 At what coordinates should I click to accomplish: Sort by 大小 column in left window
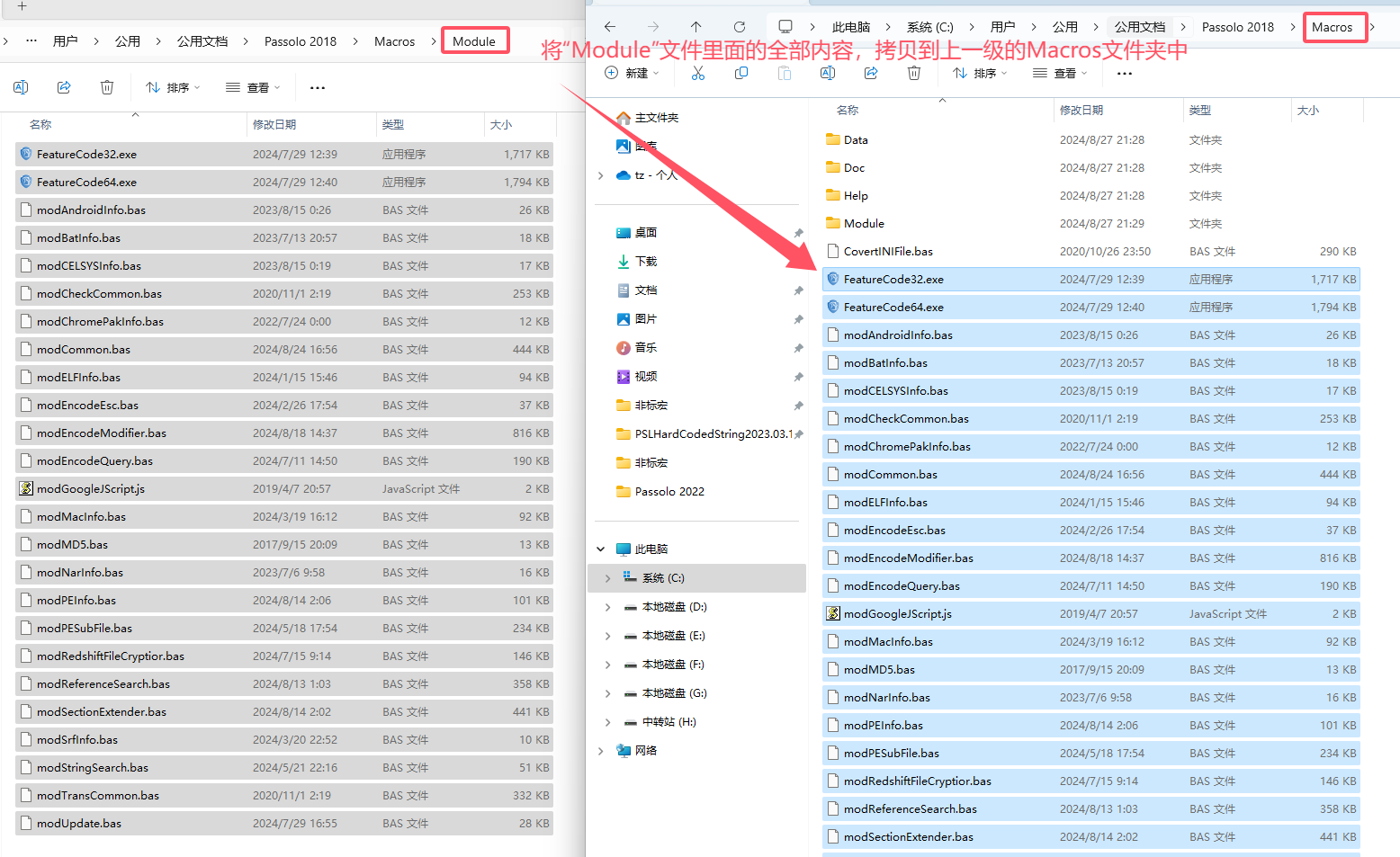tap(501, 125)
